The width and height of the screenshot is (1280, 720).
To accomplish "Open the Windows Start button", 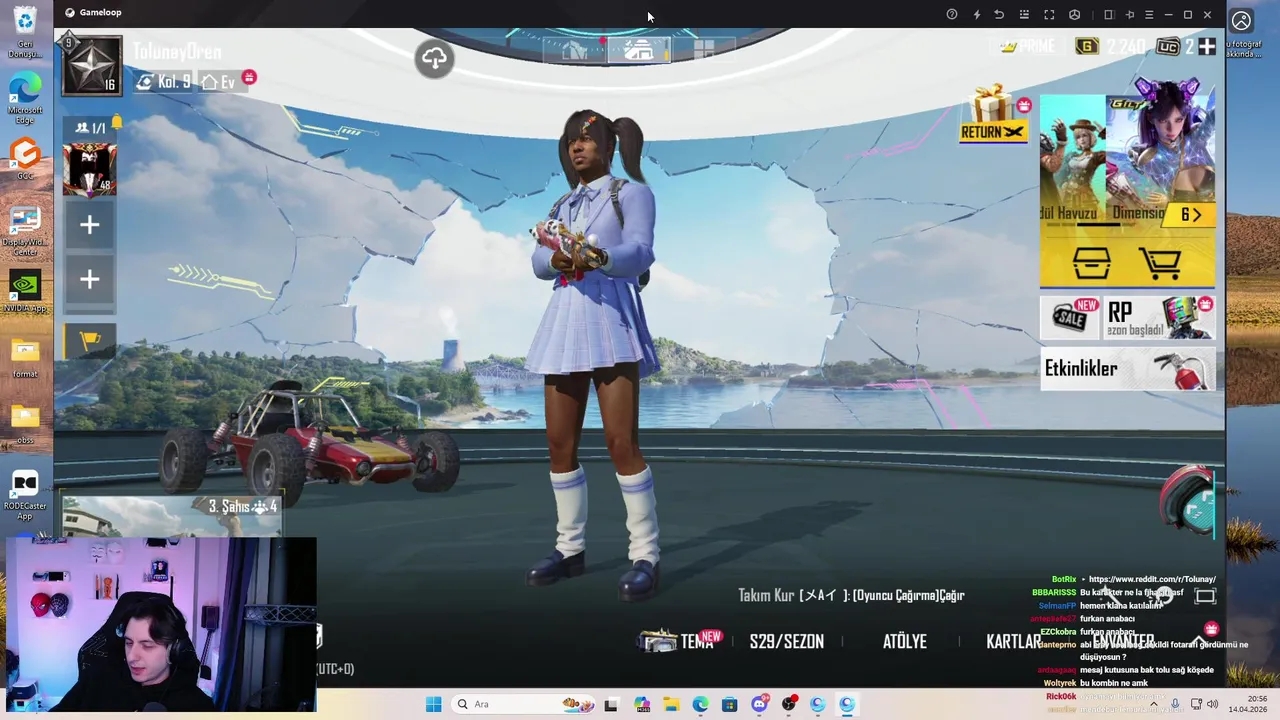I will click(433, 704).
